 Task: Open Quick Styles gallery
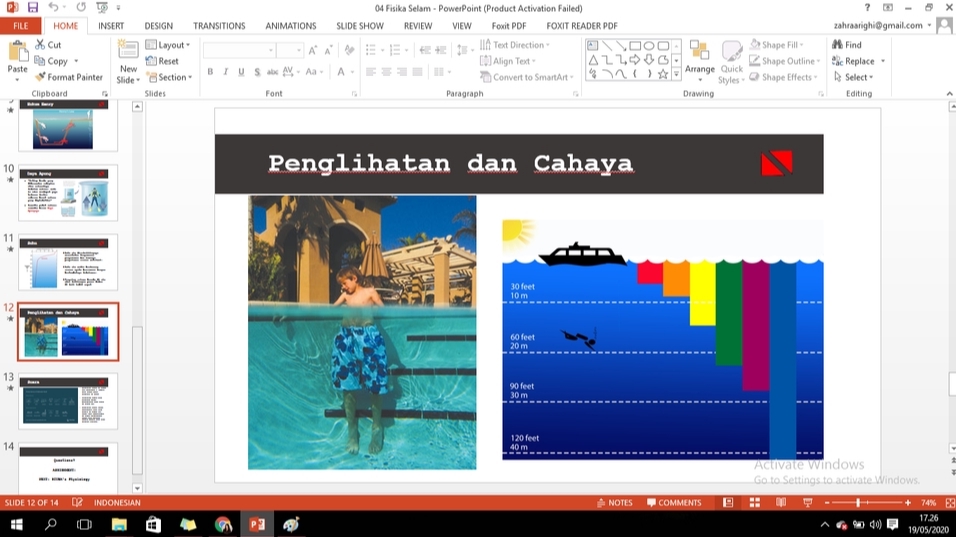point(731,62)
